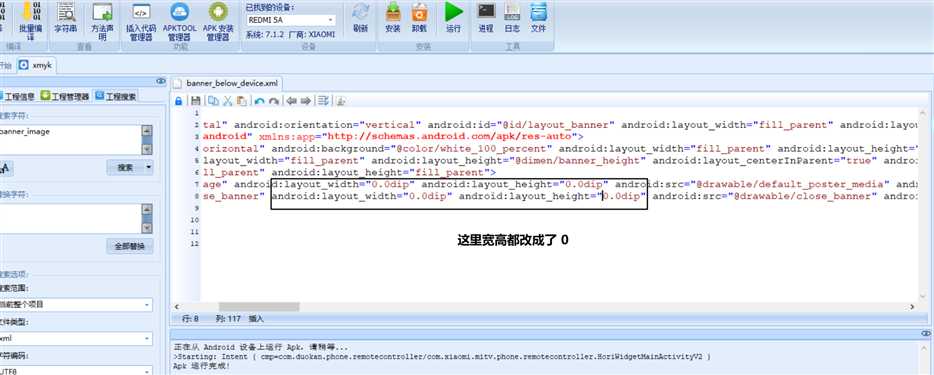Click the search field scroll up arrow

[x=147, y=130]
